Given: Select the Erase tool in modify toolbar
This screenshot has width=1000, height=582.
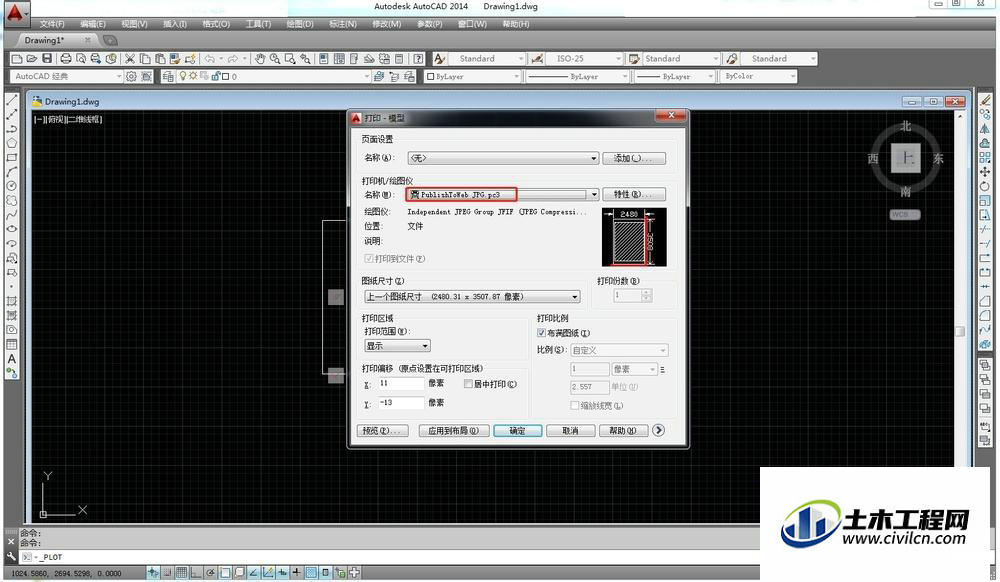Looking at the screenshot, I should coord(985,100).
